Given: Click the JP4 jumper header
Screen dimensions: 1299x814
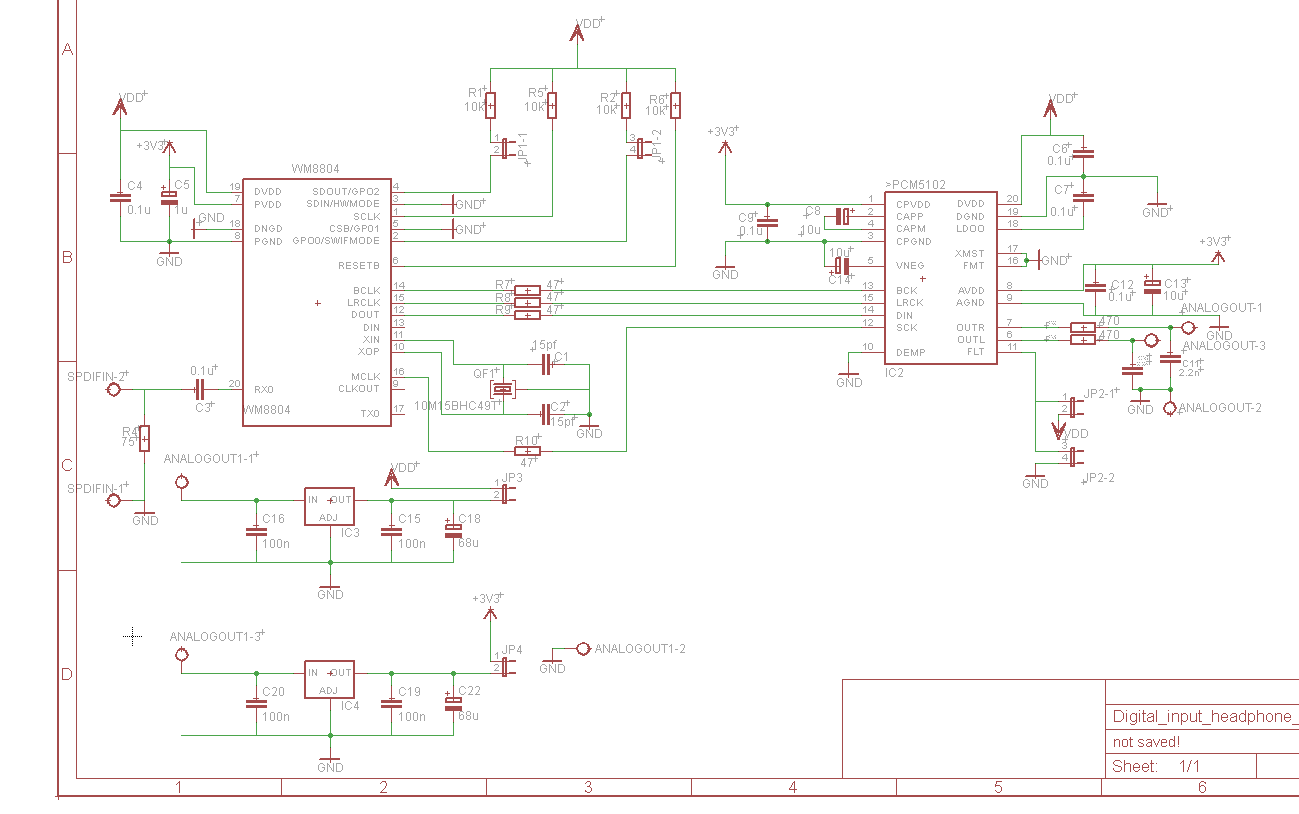Looking at the screenshot, I should [508, 665].
